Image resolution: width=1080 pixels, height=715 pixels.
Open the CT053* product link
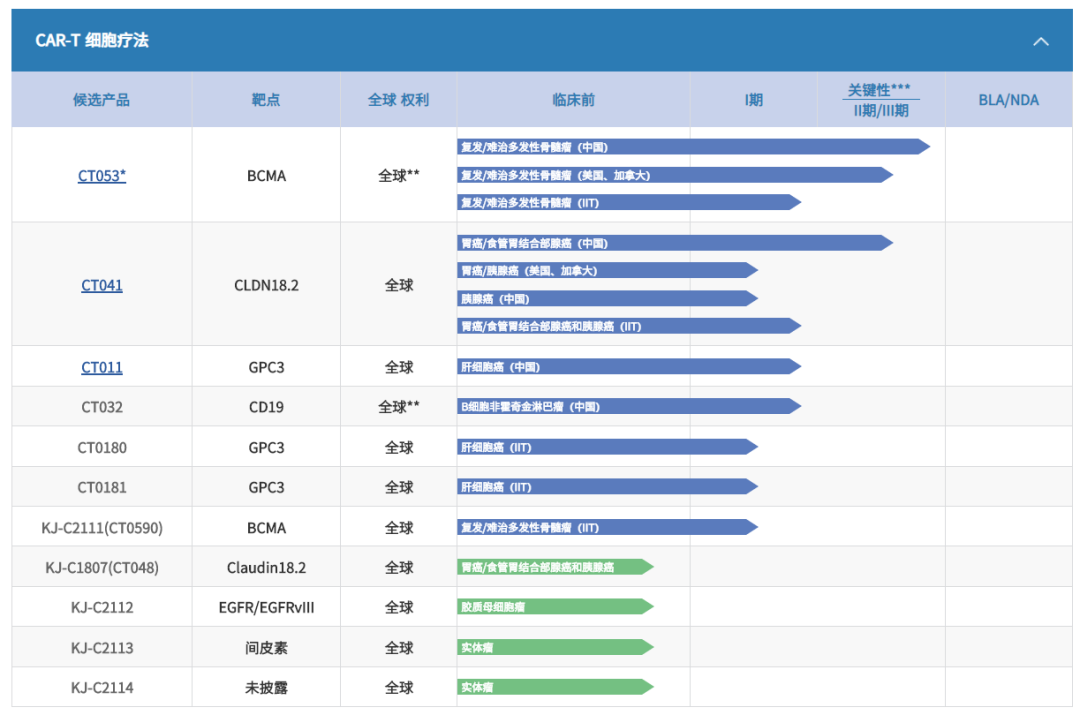102,176
